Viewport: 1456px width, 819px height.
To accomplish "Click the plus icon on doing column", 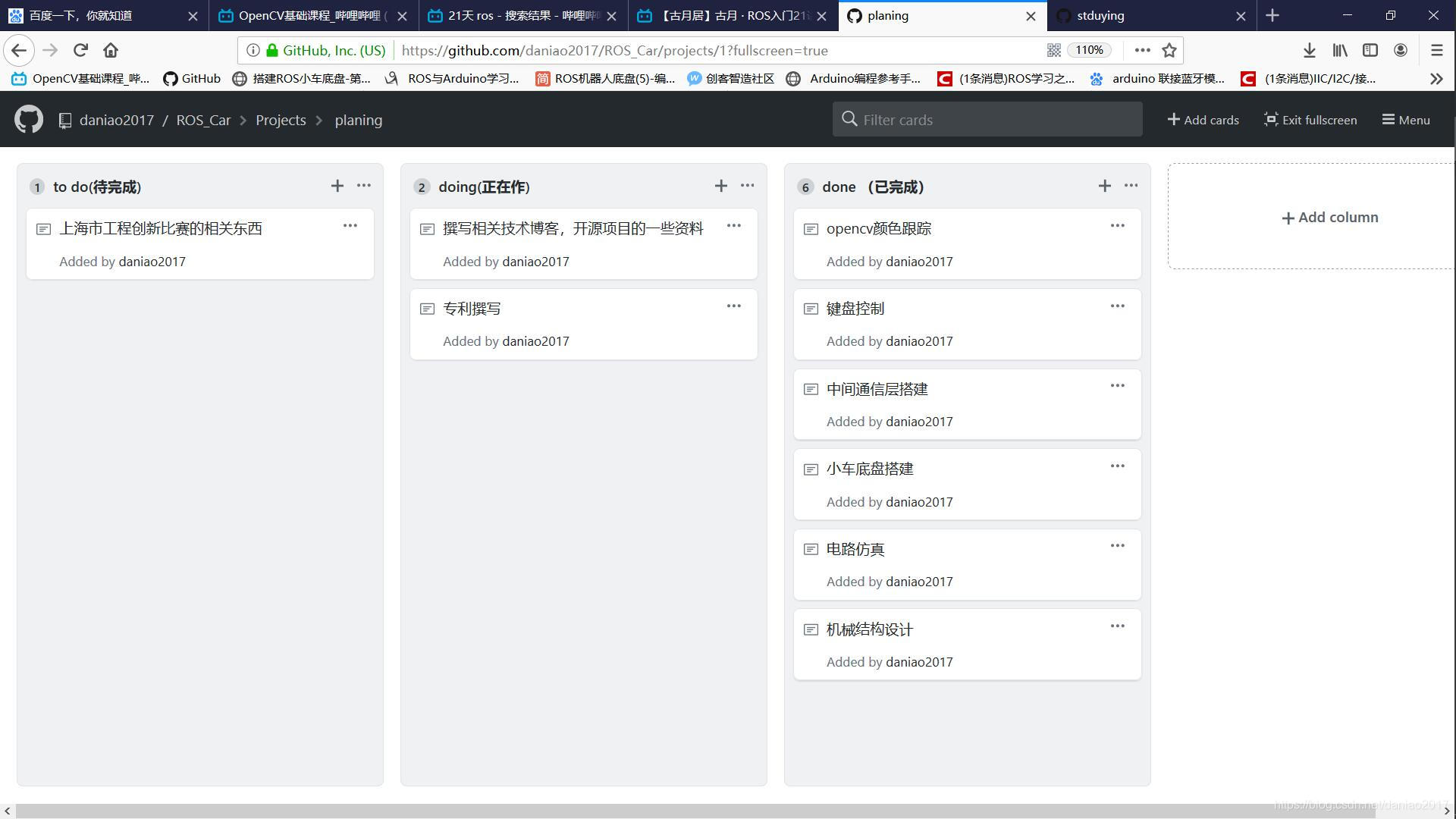I will point(720,186).
